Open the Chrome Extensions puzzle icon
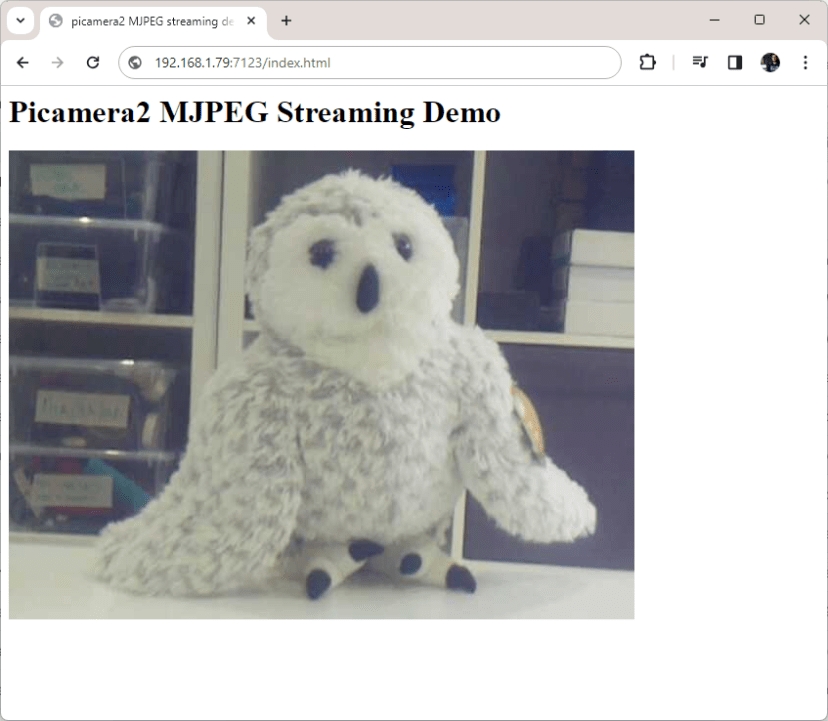828x721 pixels. click(647, 62)
